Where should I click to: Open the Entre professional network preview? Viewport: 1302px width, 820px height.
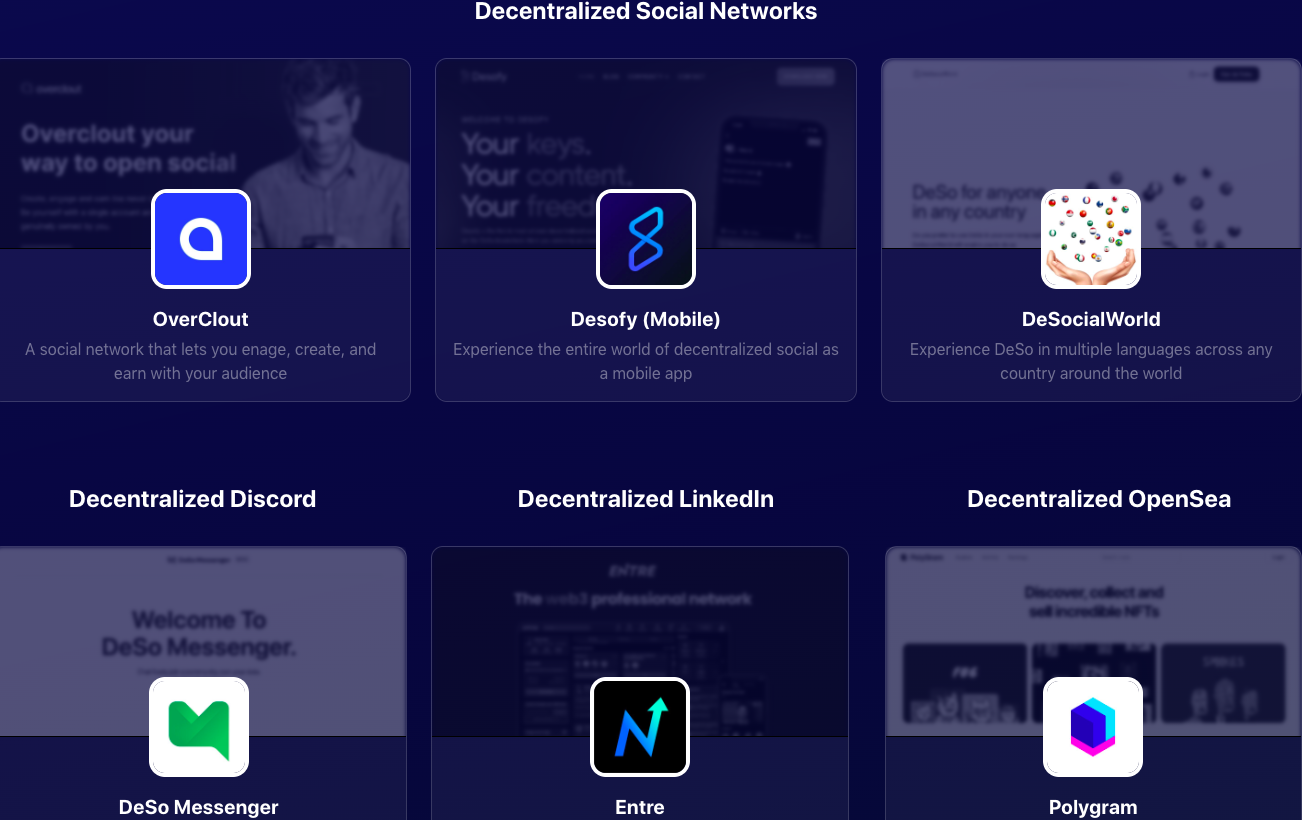(640, 641)
